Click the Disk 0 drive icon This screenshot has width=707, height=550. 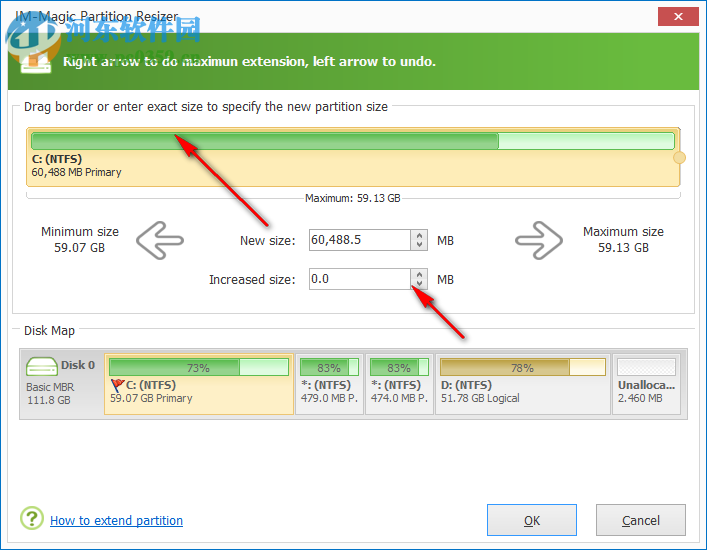[x=41, y=366]
